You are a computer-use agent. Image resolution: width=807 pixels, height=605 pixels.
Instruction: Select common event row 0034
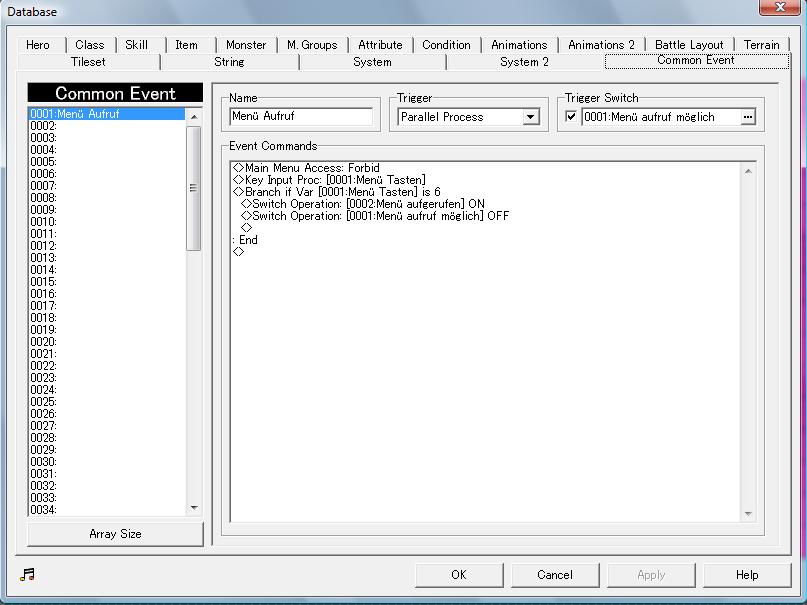pyautogui.click(x=107, y=510)
